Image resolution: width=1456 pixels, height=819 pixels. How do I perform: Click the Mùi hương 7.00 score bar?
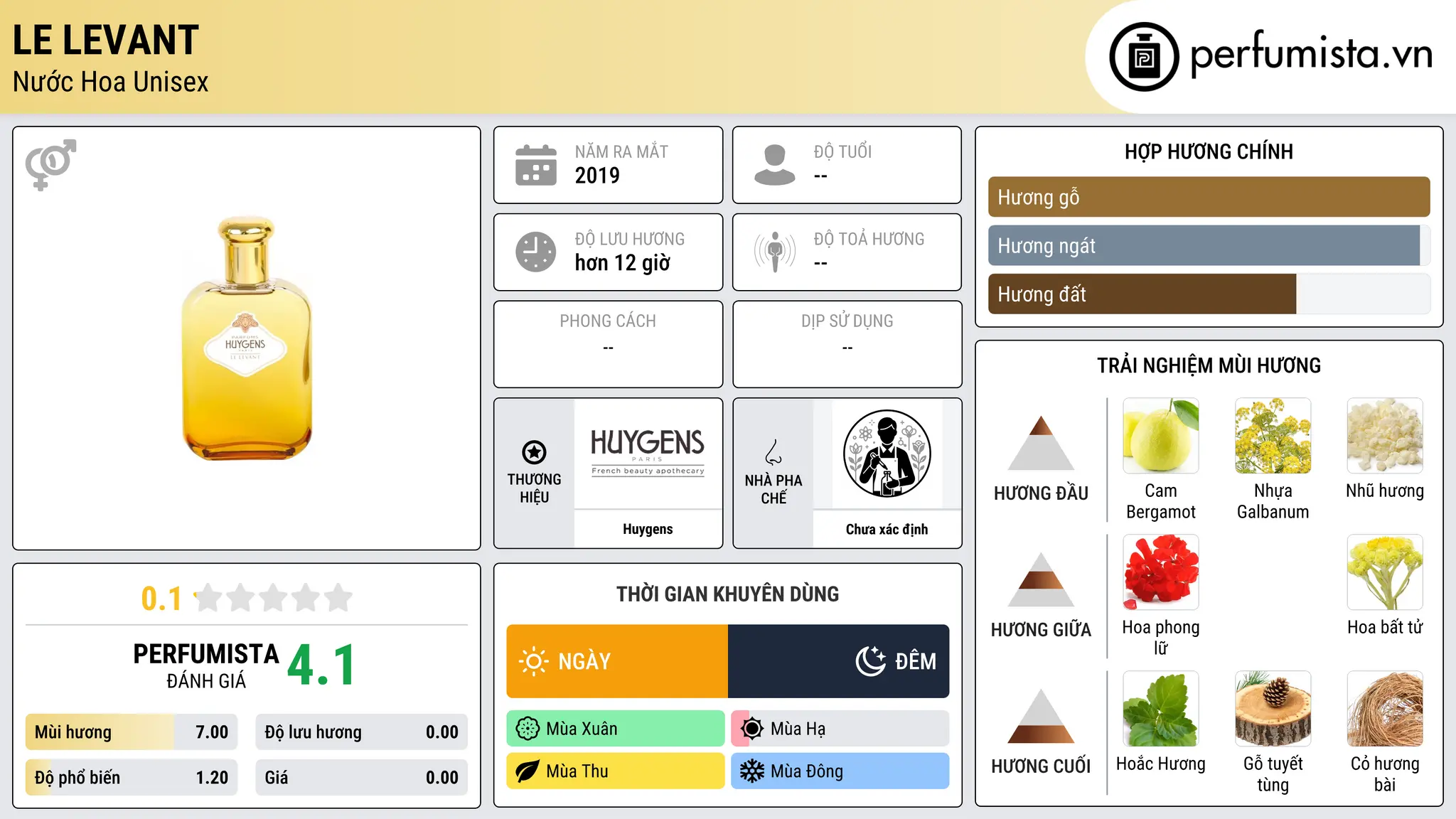132,732
